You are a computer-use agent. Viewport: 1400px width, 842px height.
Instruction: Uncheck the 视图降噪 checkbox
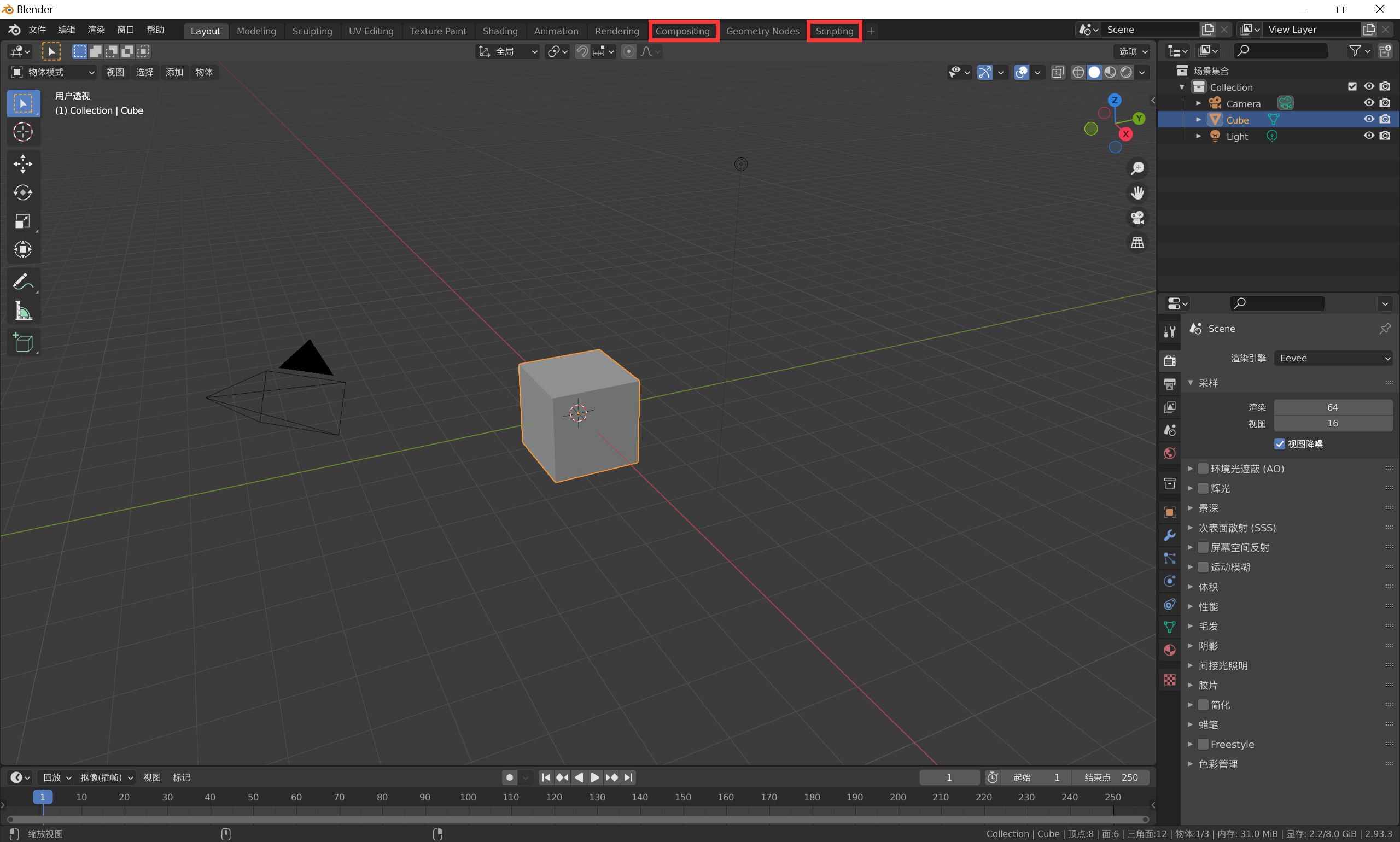pos(1279,445)
